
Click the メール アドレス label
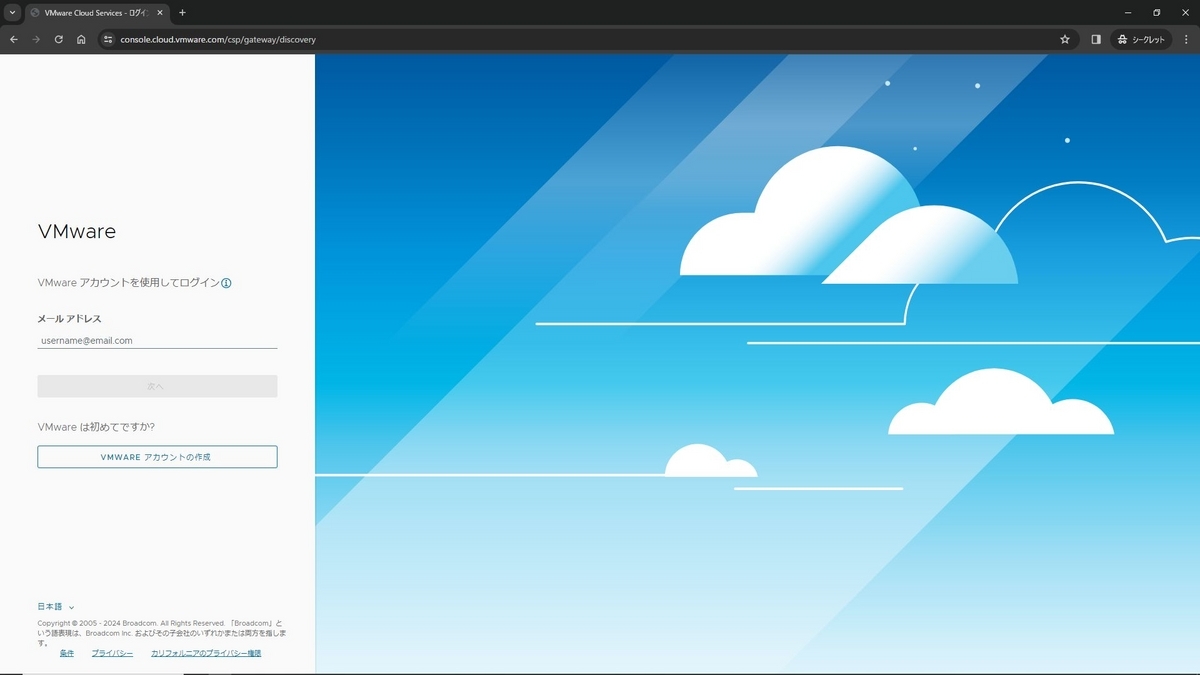click(x=70, y=319)
